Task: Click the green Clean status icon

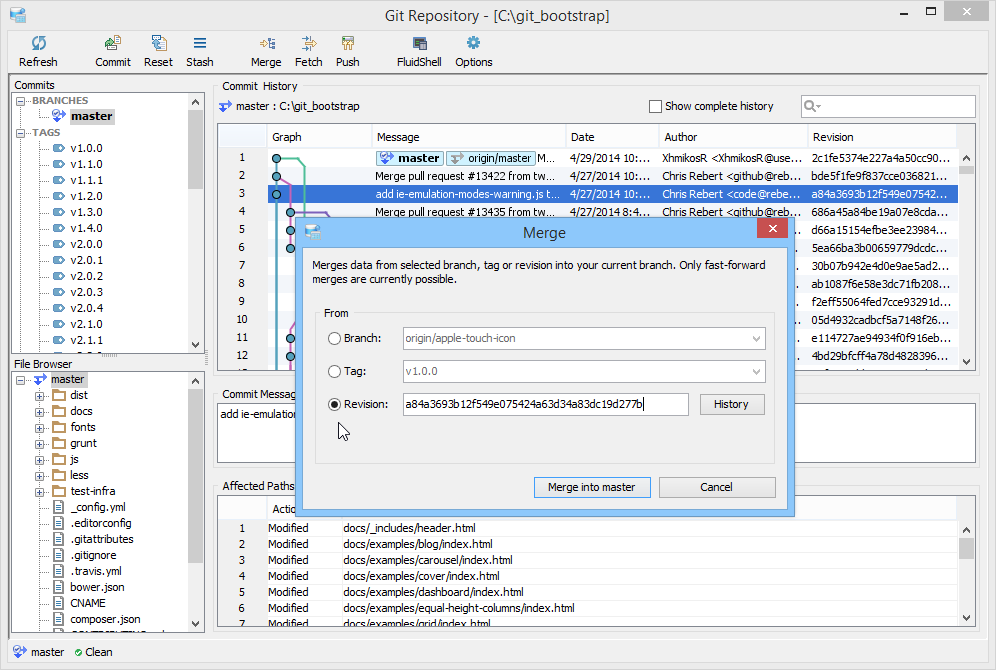Action: (x=78, y=652)
